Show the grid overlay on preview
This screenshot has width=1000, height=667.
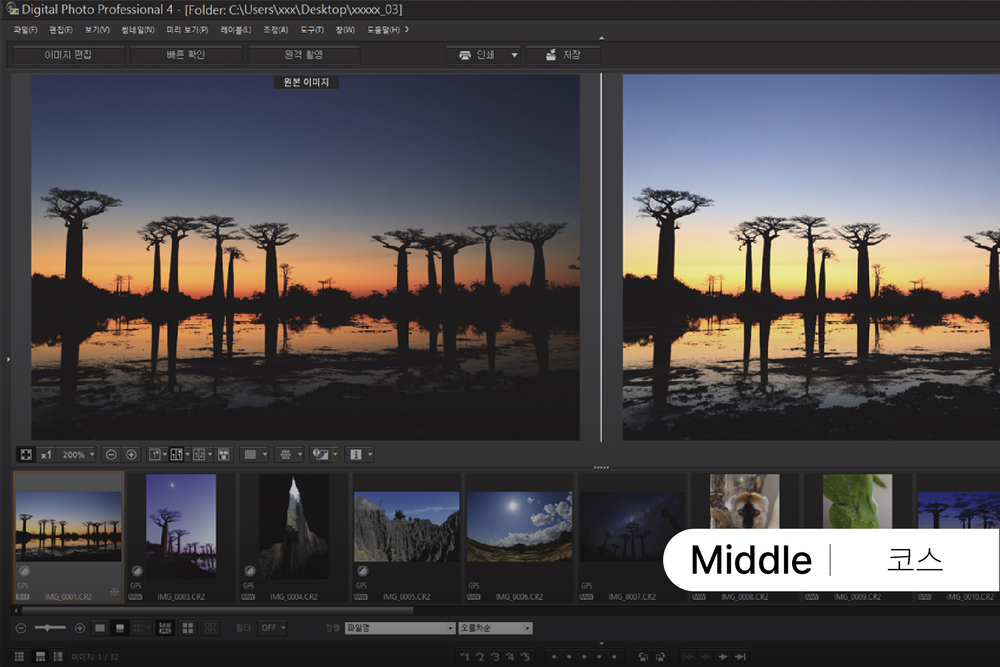[251, 455]
